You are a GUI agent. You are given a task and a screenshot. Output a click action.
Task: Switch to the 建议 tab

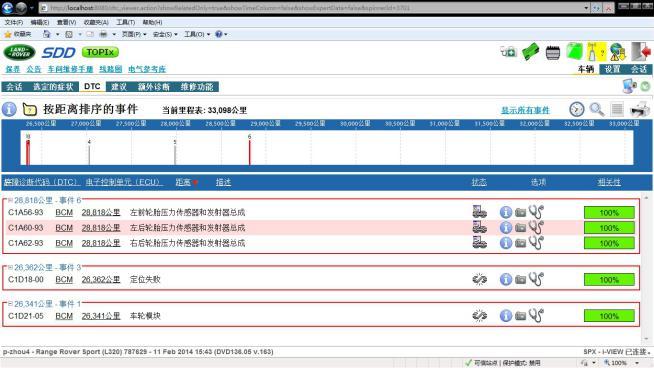pyautogui.click(x=119, y=87)
